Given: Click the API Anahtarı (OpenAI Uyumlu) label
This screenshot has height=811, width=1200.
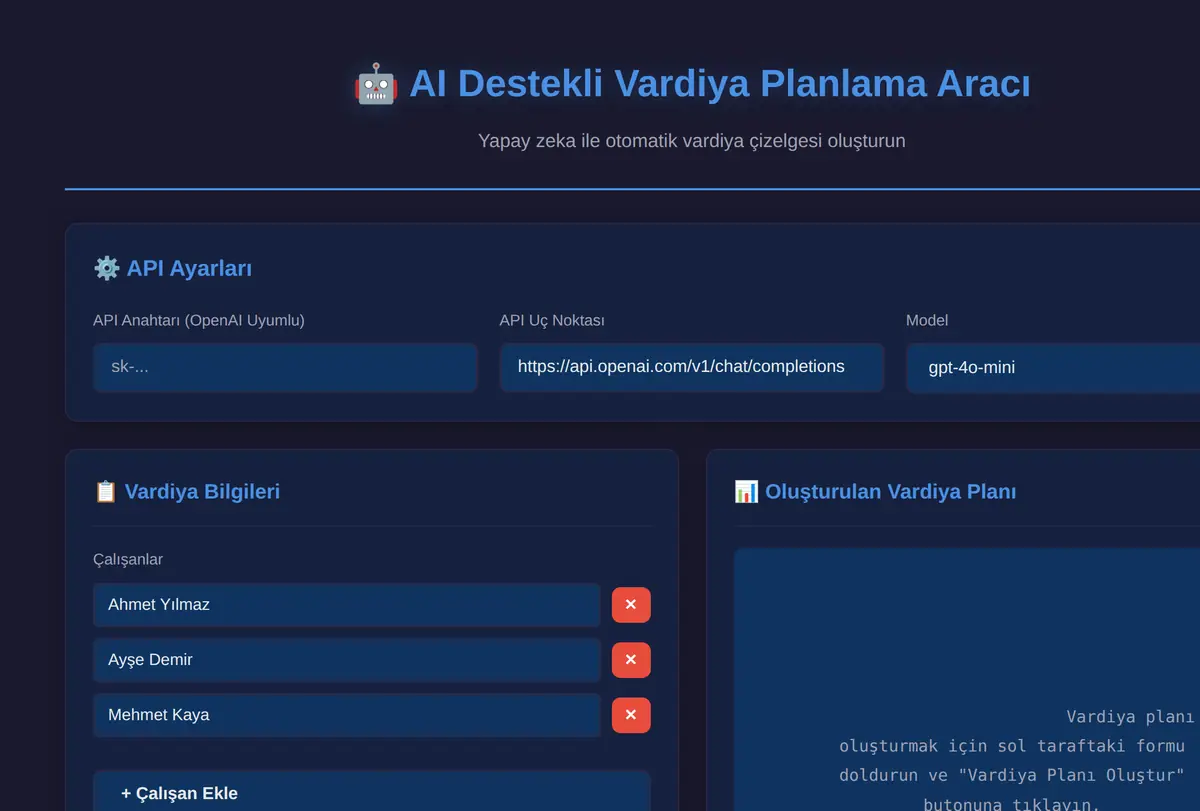Looking at the screenshot, I should (x=199, y=320).
